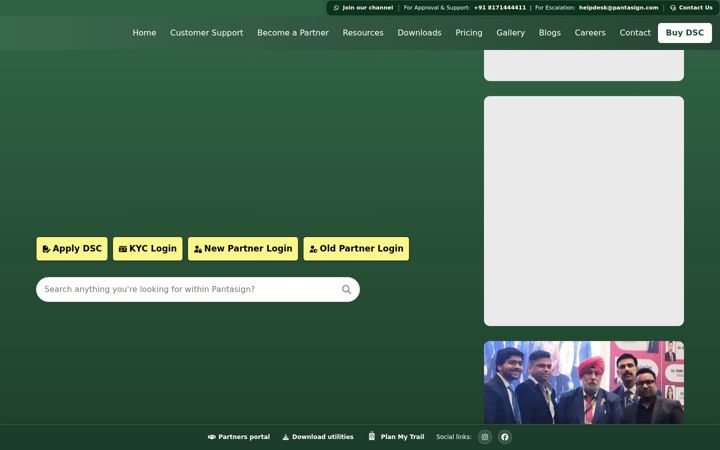This screenshot has width=720, height=450.
Task: Click the download icon beside Download utilities
Action: pyautogui.click(x=286, y=437)
